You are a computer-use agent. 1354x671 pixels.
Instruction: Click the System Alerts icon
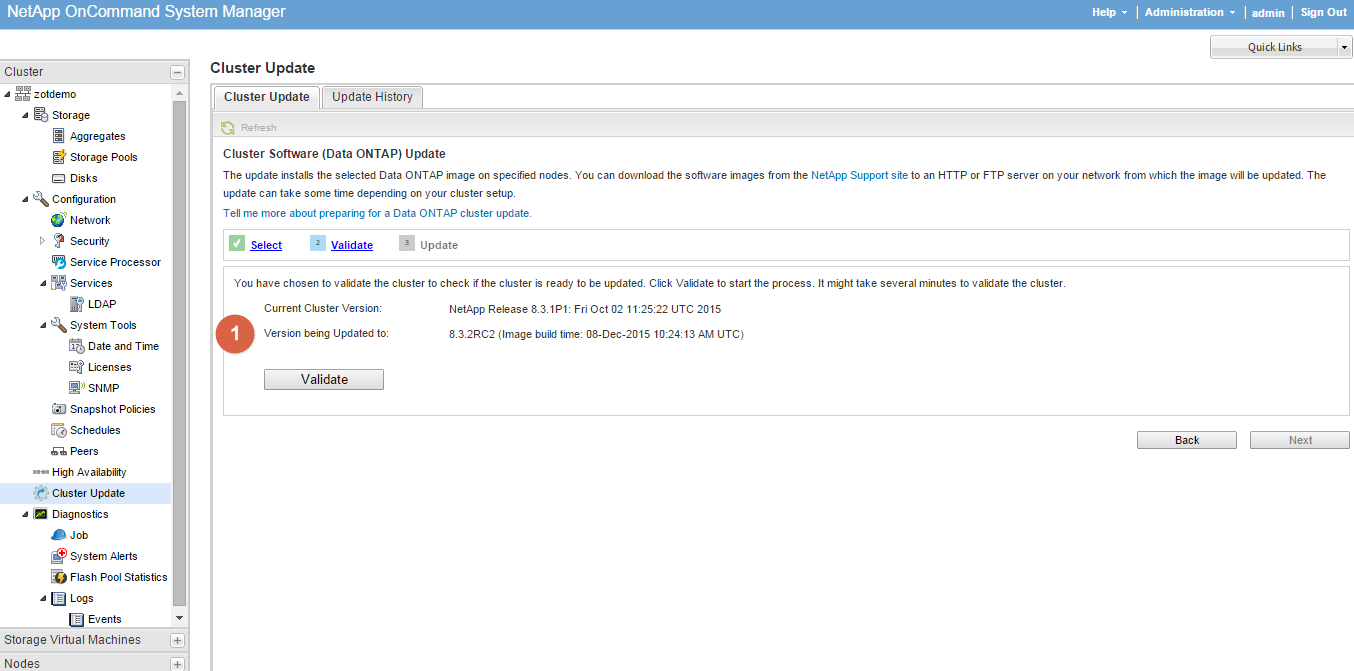pyautogui.click(x=59, y=556)
